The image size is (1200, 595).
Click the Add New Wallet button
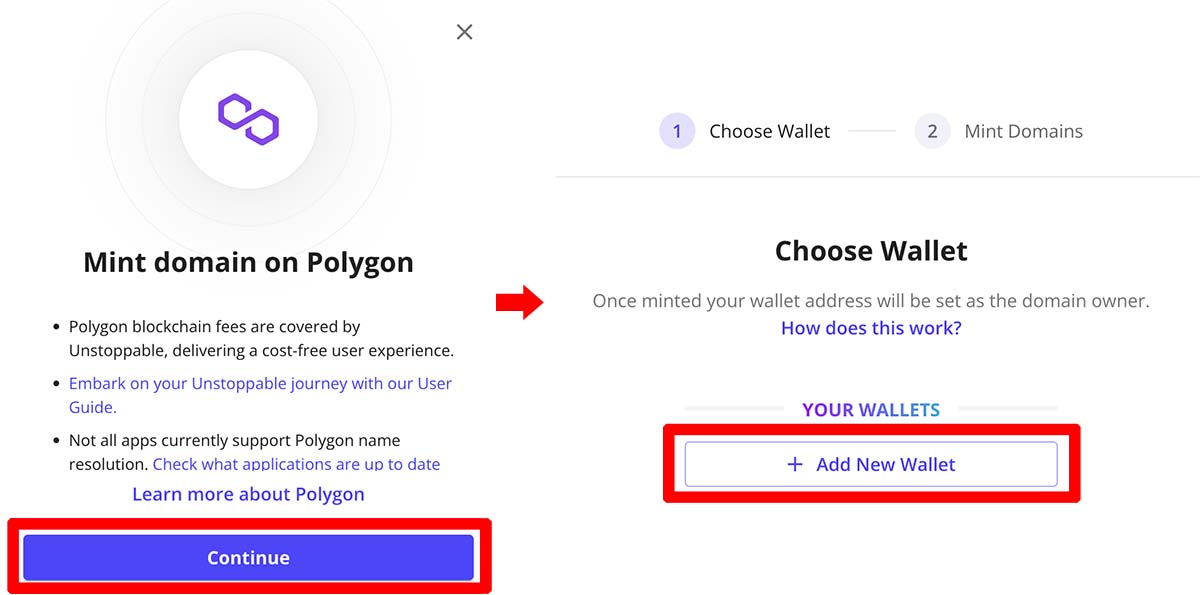pos(871,464)
